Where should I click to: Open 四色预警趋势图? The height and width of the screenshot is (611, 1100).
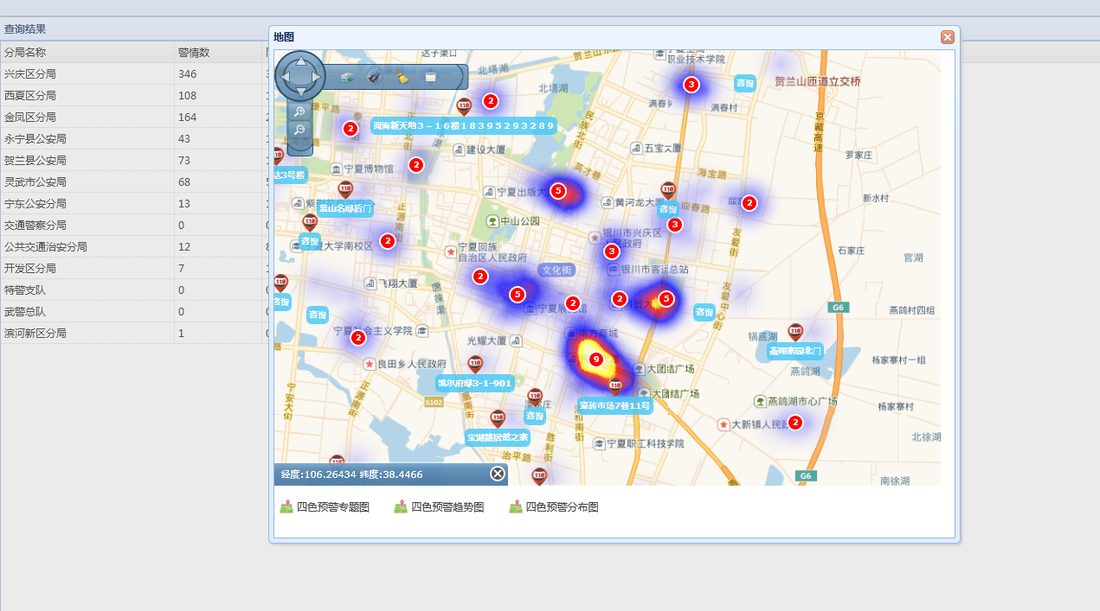point(439,507)
